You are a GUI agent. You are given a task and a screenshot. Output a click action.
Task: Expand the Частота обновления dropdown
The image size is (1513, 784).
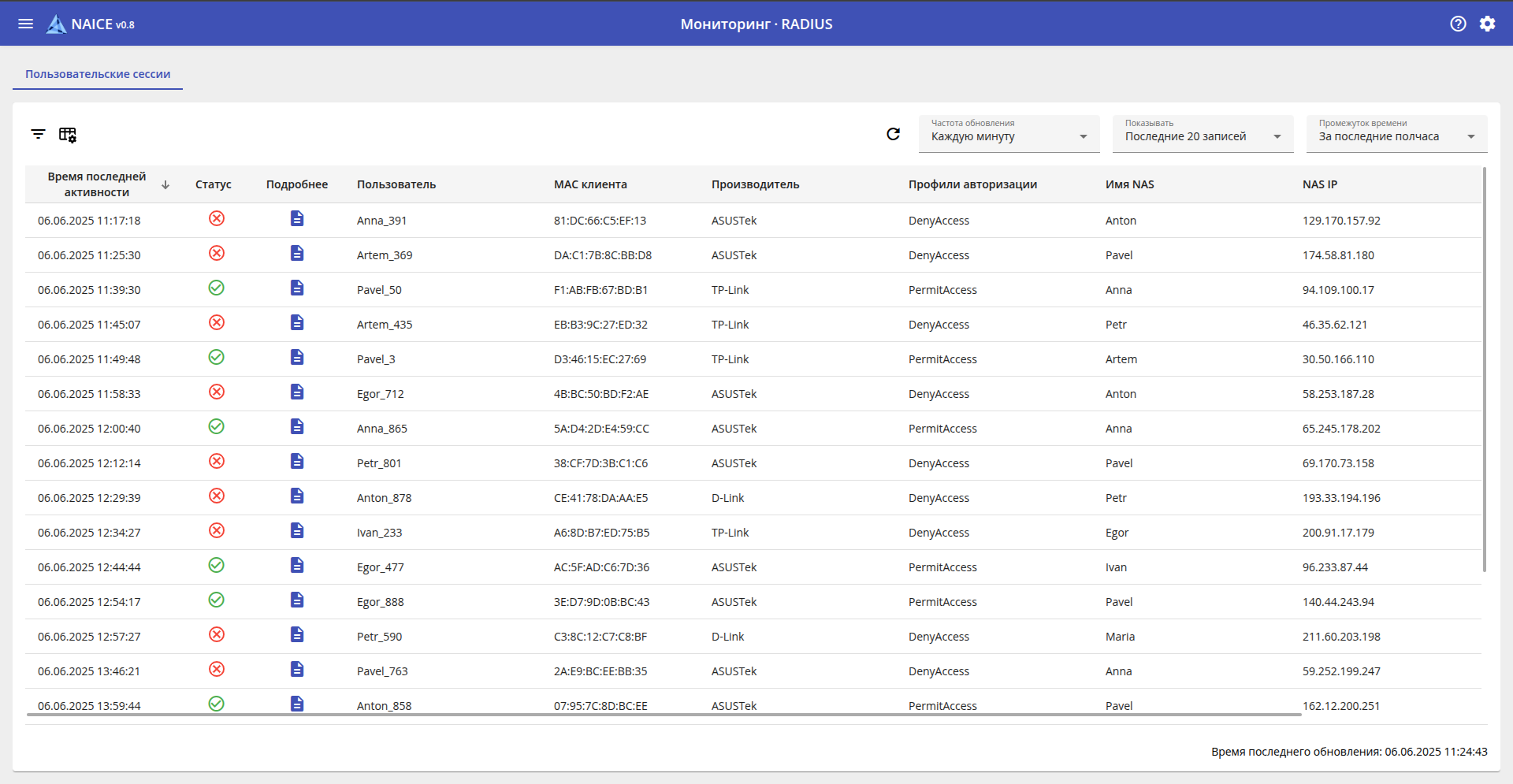(1009, 135)
